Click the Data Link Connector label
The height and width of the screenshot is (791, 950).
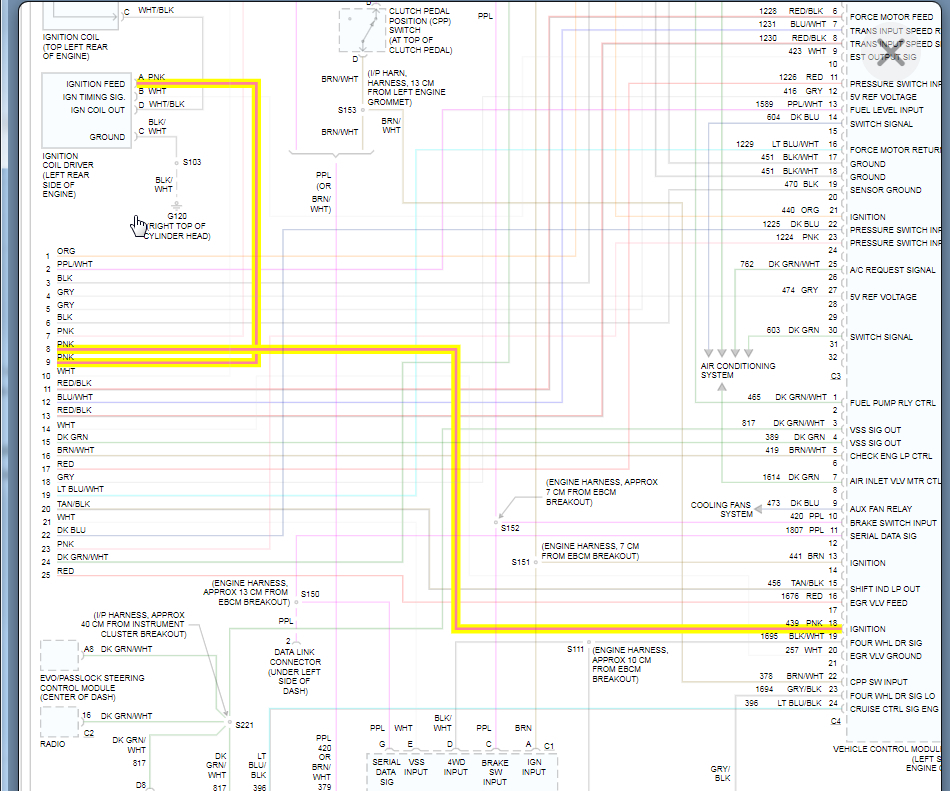point(294,671)
